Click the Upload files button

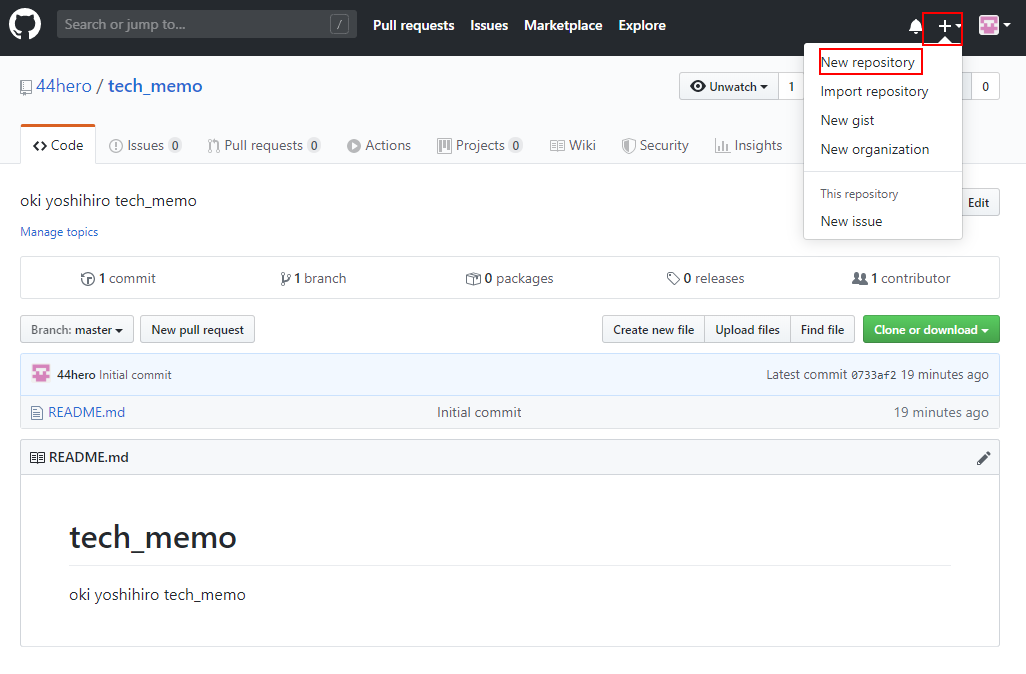(x=747, y=330)
